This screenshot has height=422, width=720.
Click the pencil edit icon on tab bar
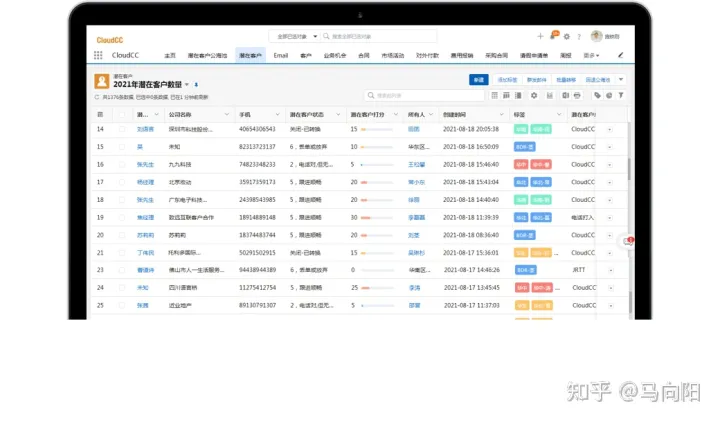620,55
